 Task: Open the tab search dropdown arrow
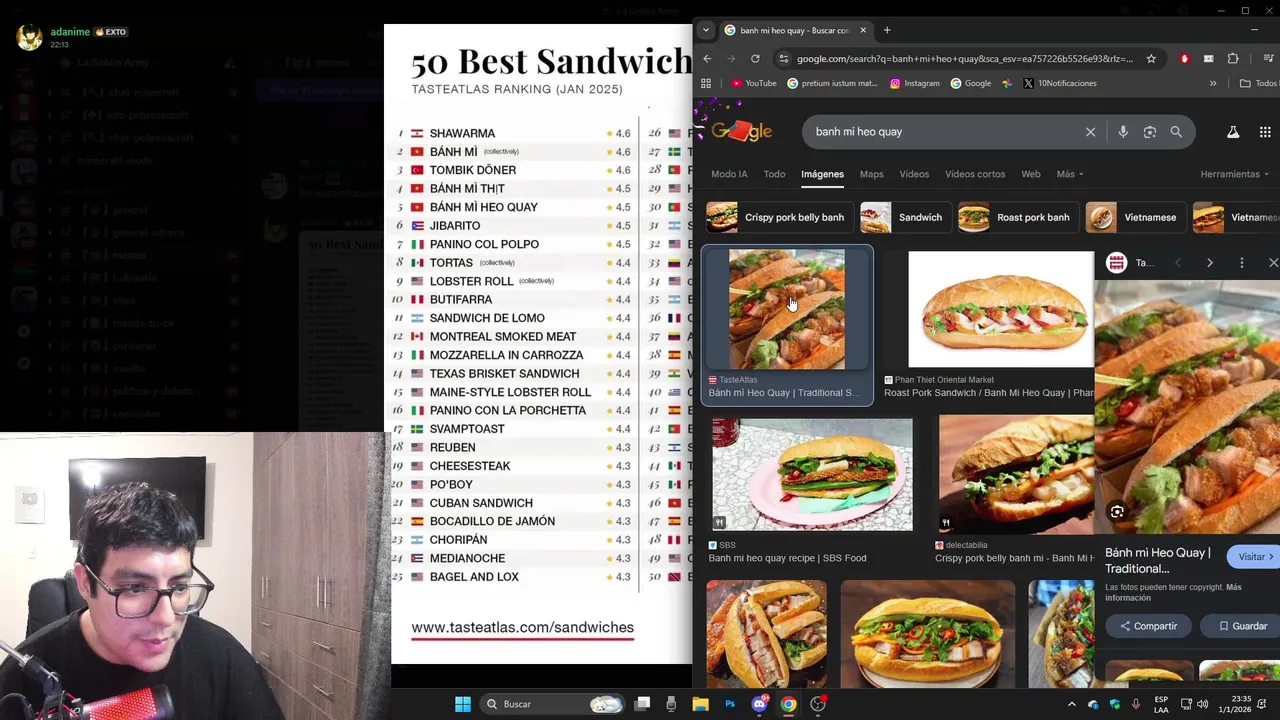pos(706,30)
